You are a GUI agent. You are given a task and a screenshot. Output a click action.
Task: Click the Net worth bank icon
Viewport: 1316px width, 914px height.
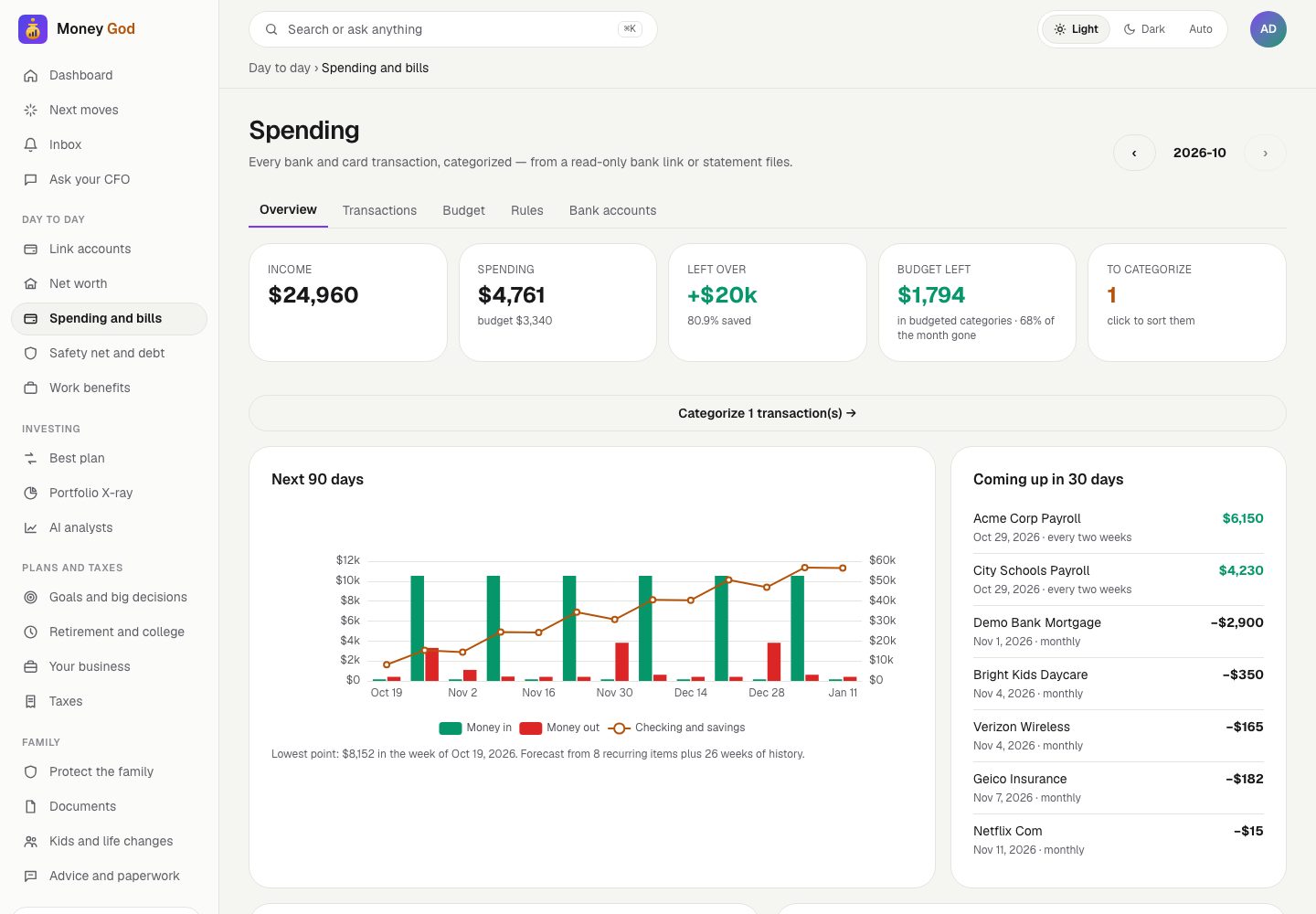click(30, 283)
